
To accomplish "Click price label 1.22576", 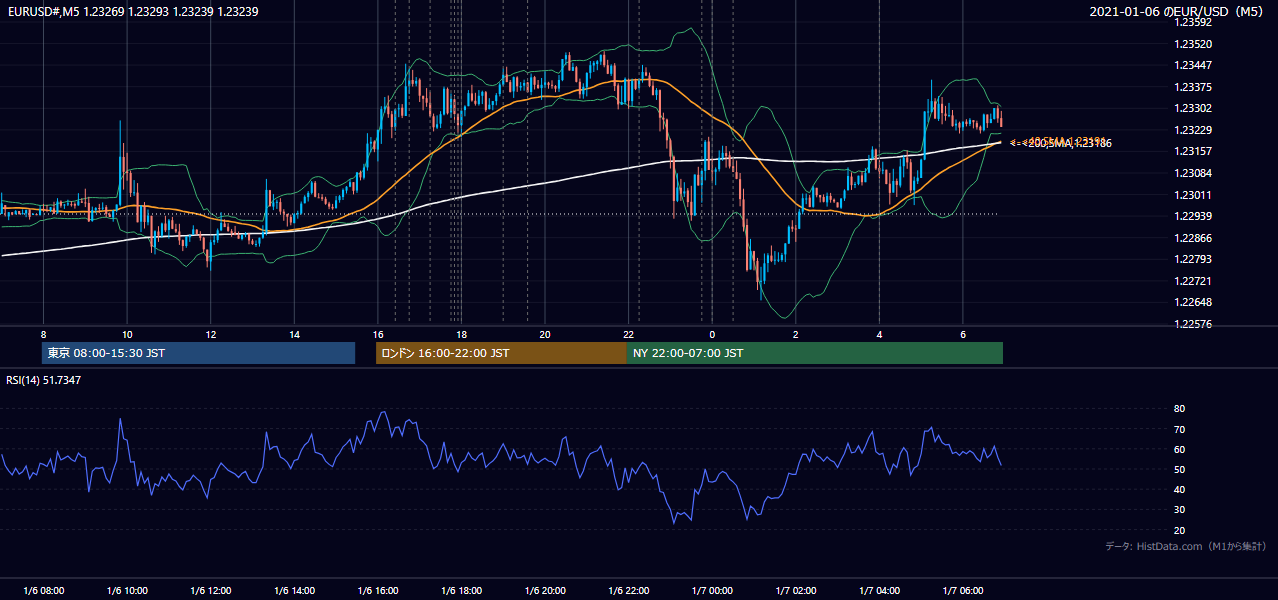I will click(1193, 324).
